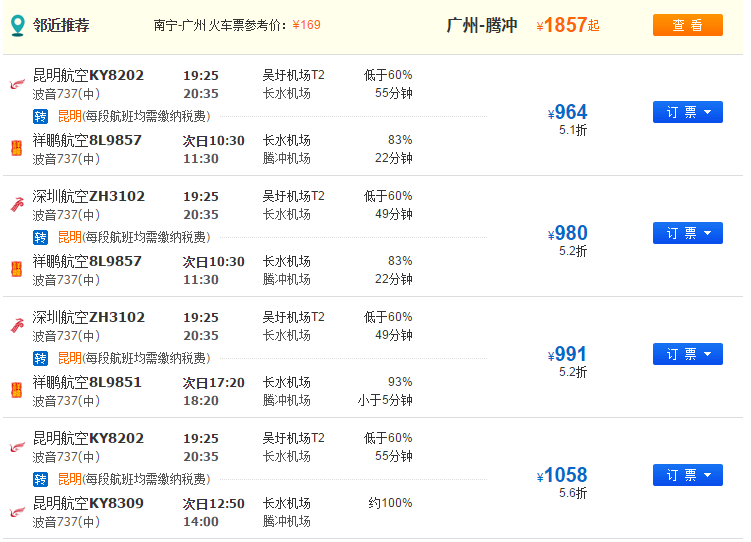Click the orange 昆明 transfer city in the ¥980 itinerary
Screen dimensions: 751x542
(x=69, y=237)
